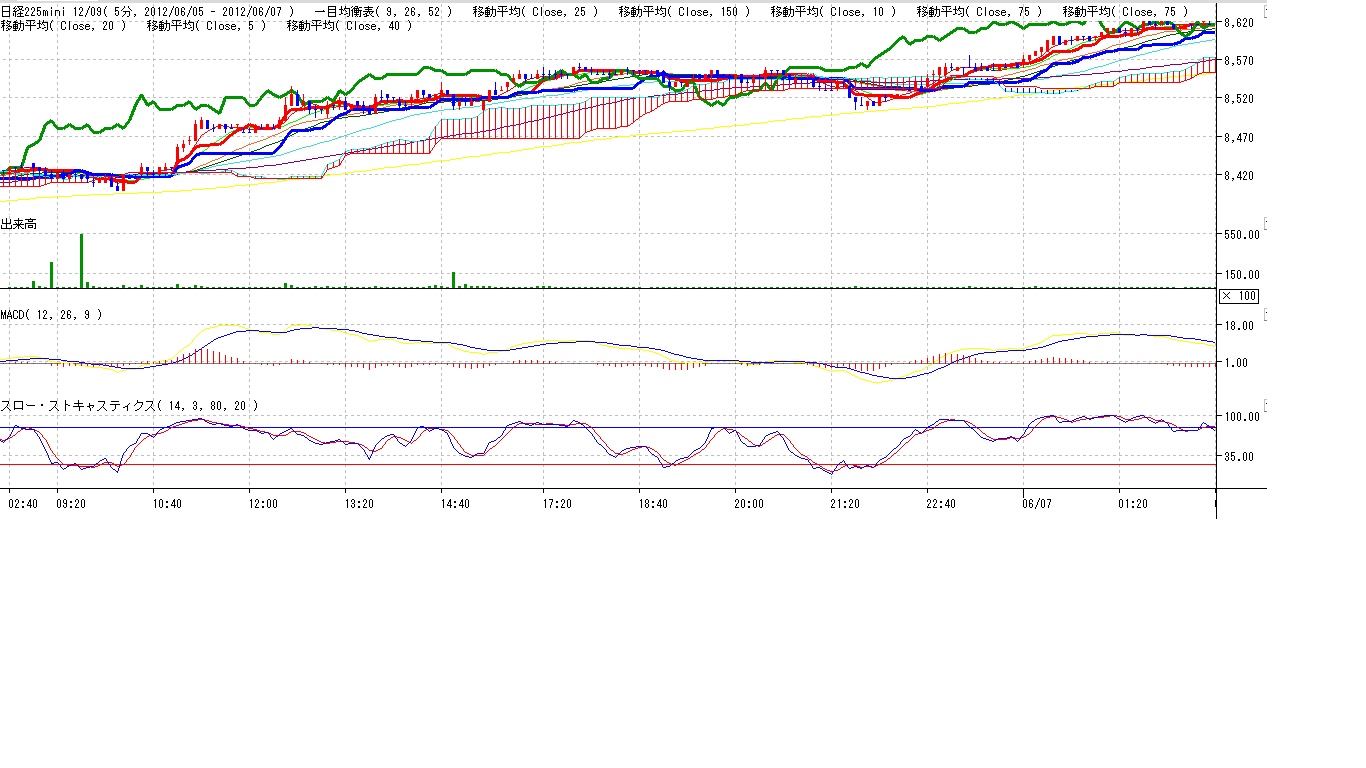1366x768 pixels.
Task: Click the small box right of the stochastics panel
Action: [1266, 405]
